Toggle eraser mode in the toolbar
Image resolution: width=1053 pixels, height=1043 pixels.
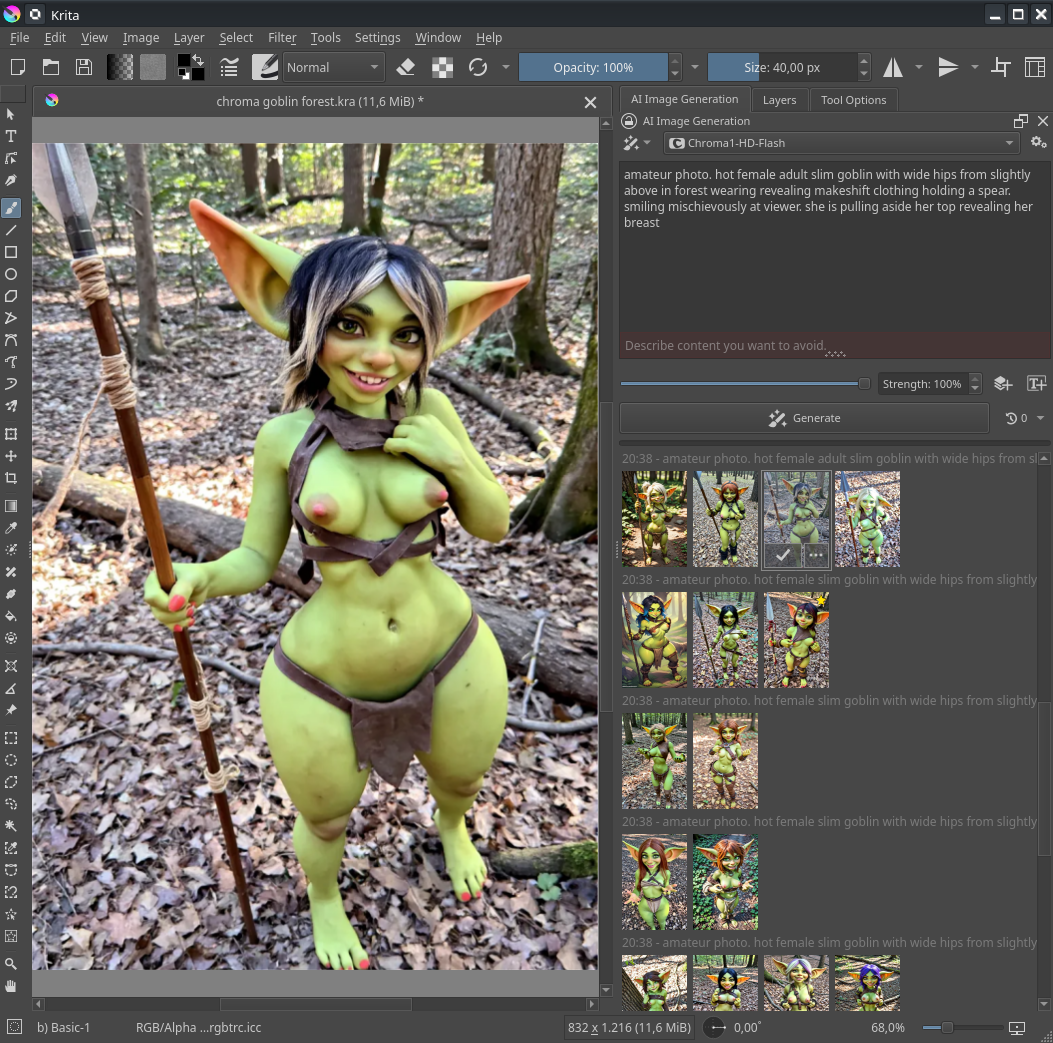pos(405,67)
